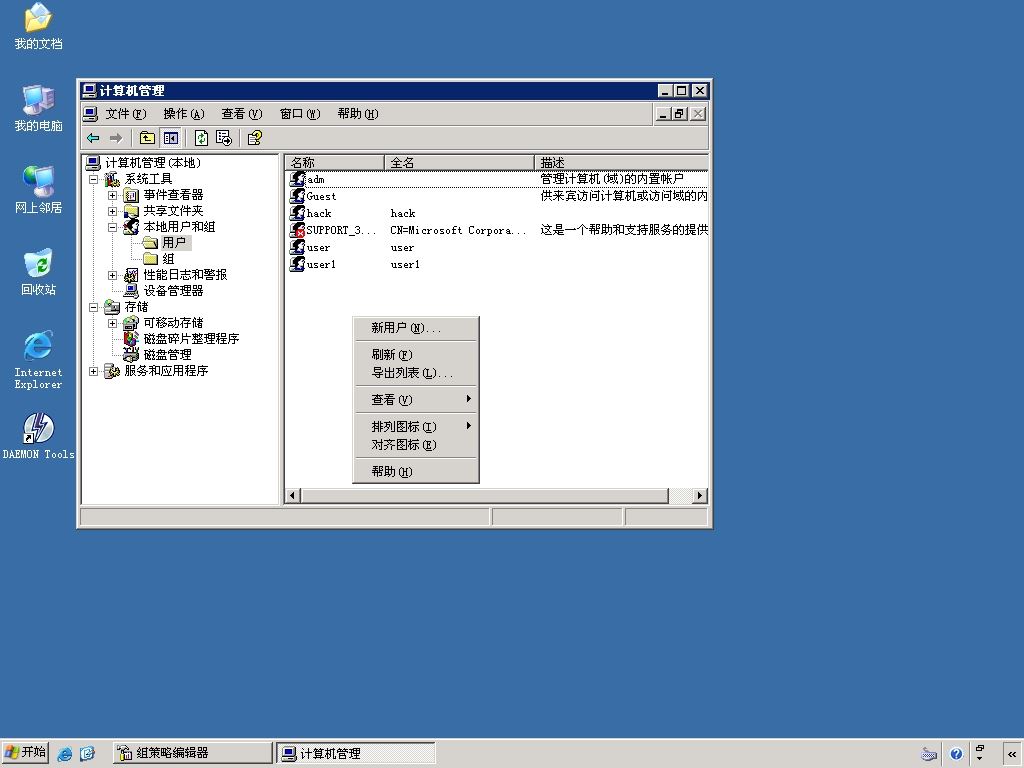The image size is (1024, 768).
Task: Expand the notification area chevron
Action: click(x=1012, y=754)
